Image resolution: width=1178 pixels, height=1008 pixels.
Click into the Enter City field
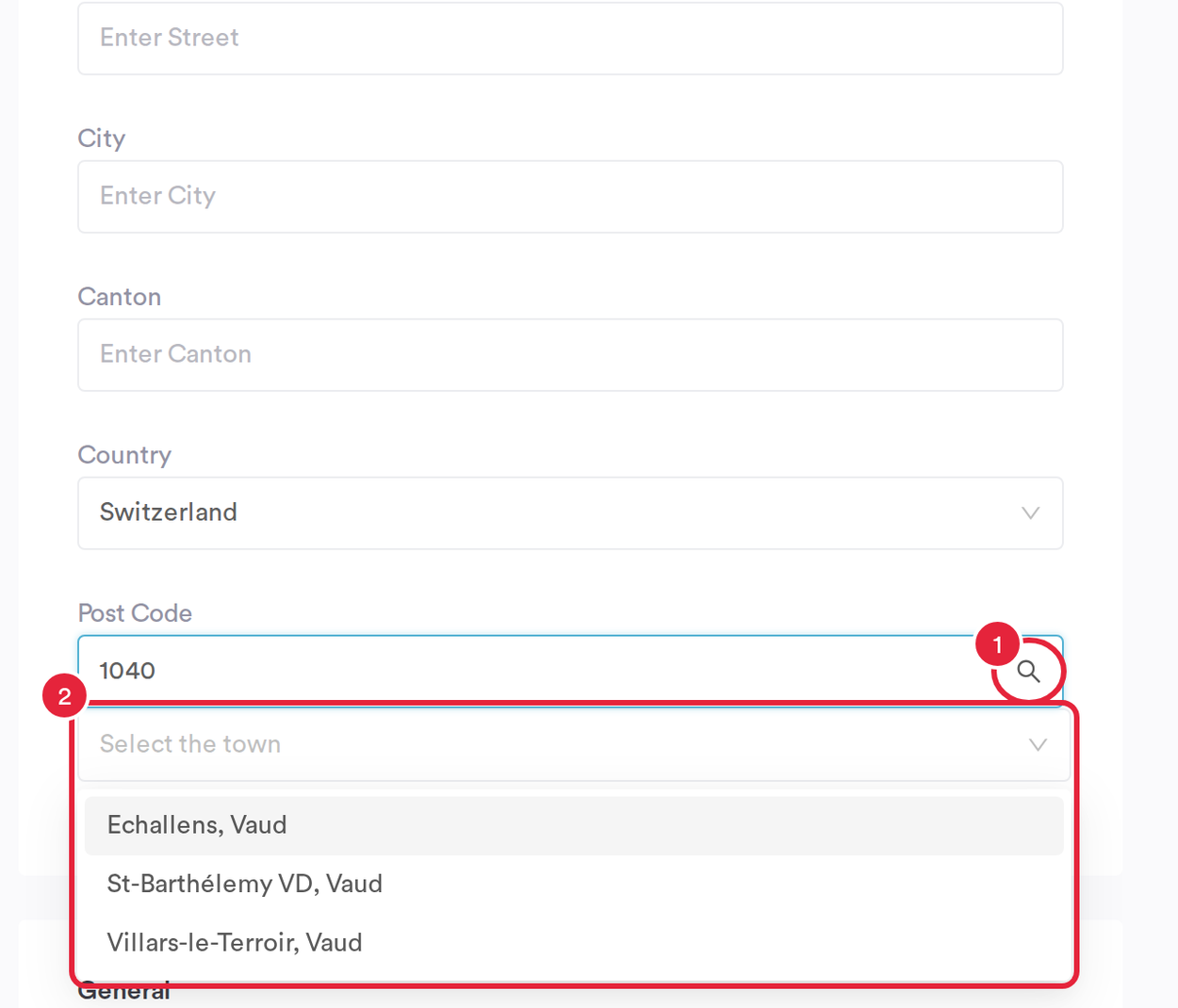[570, 197]
